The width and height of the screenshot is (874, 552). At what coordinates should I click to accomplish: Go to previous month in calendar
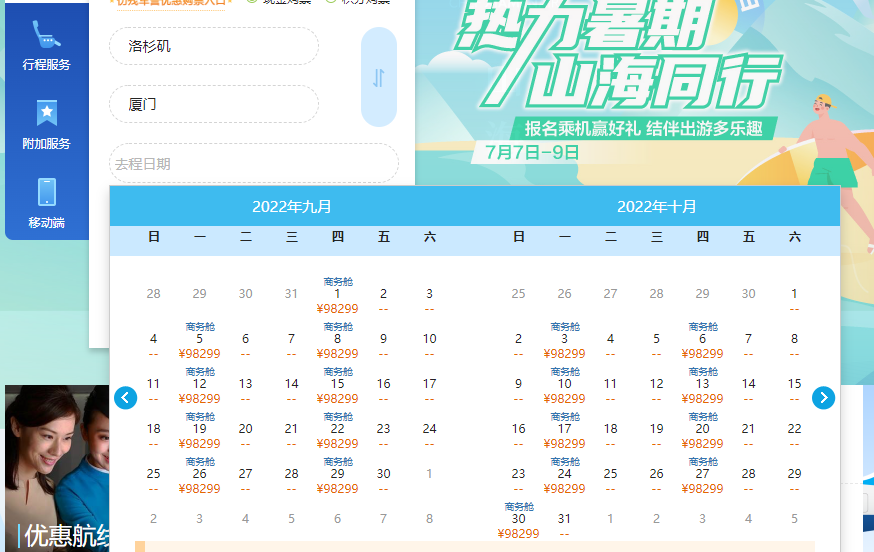point(125,398)
